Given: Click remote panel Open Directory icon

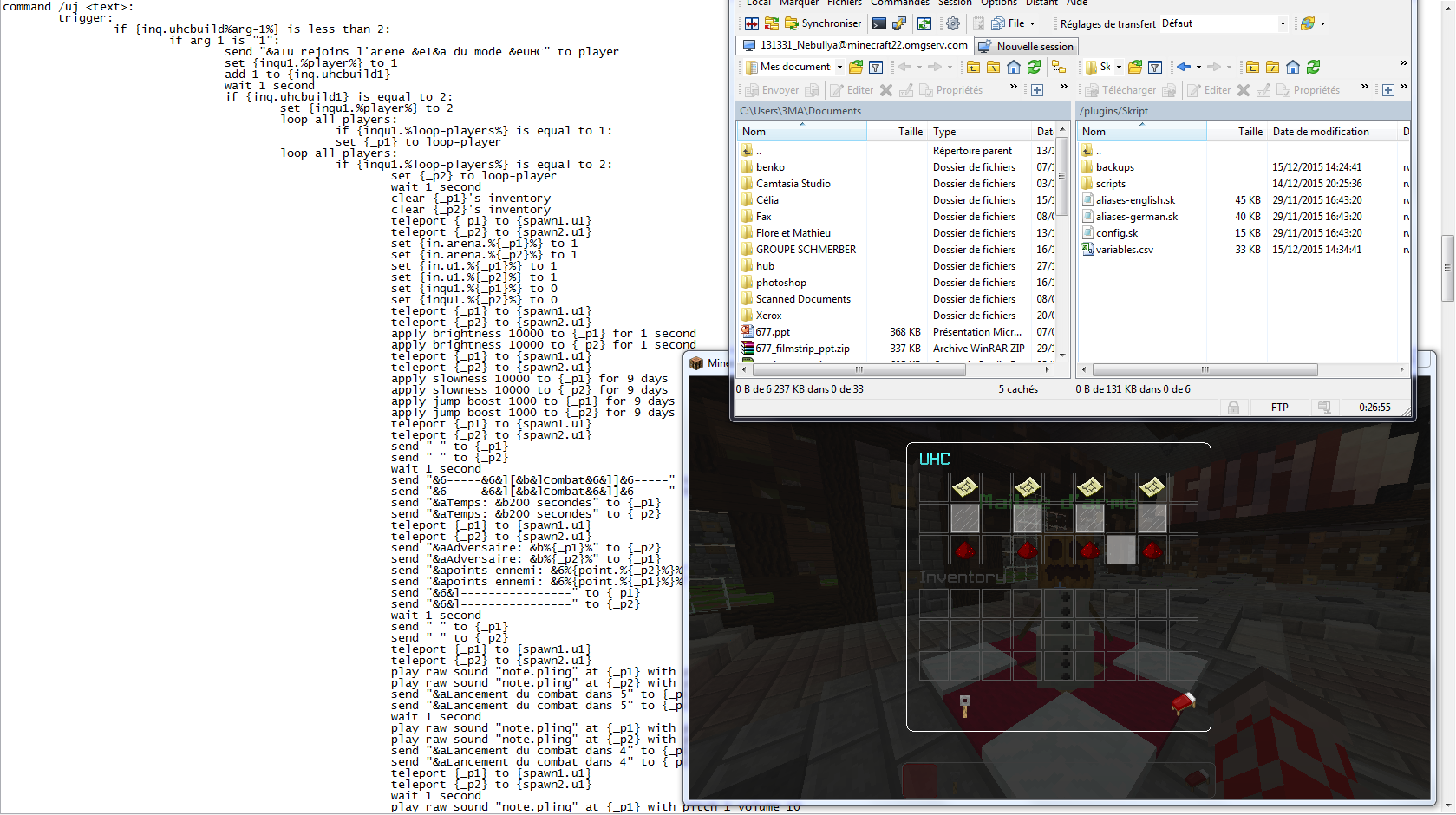Looking at the screenshot, I should tap(1134, 67).
